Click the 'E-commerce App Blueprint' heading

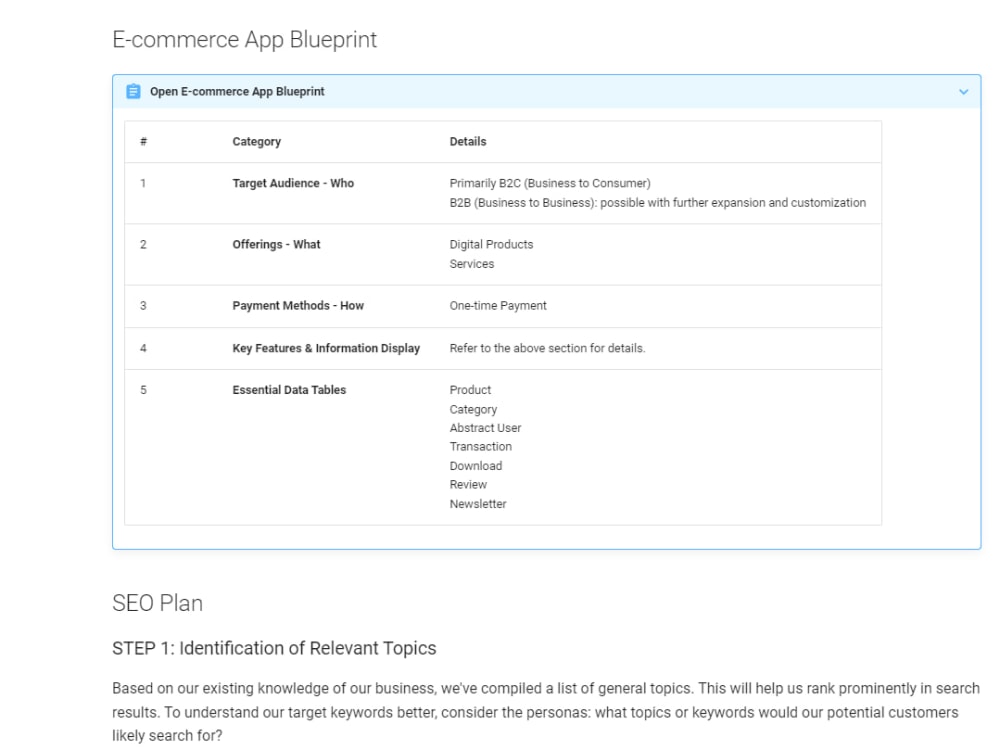(x=244, y=40)
